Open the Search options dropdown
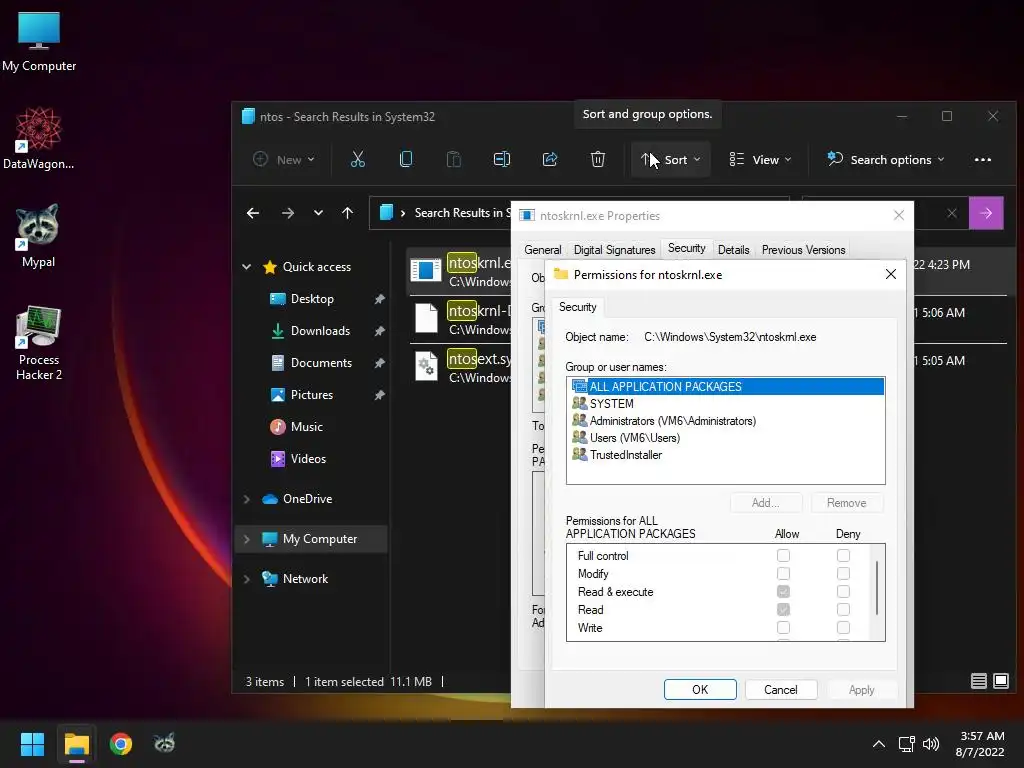 [x=886, y=159]
